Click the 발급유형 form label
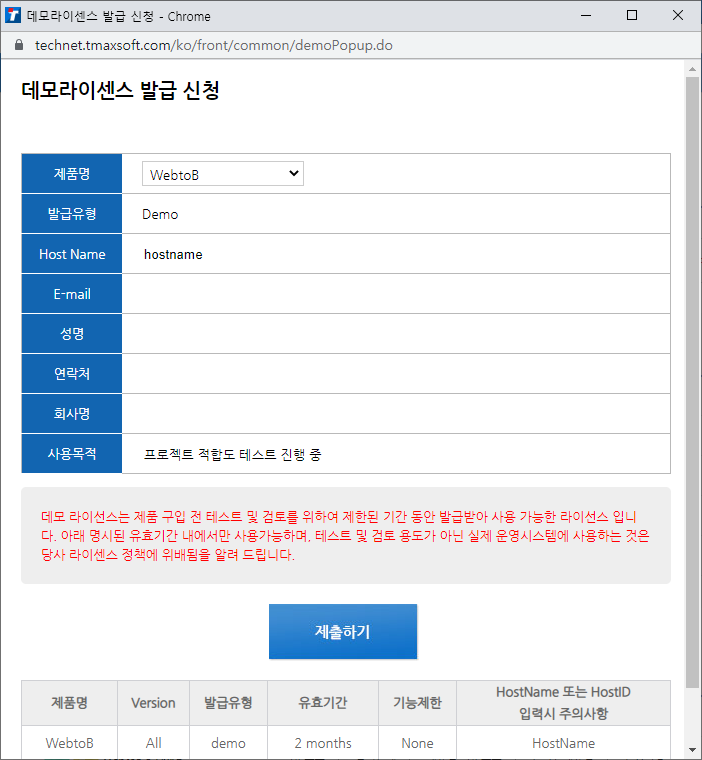The image size is (702, 760). pyautogui.click(x=72, y=214)
